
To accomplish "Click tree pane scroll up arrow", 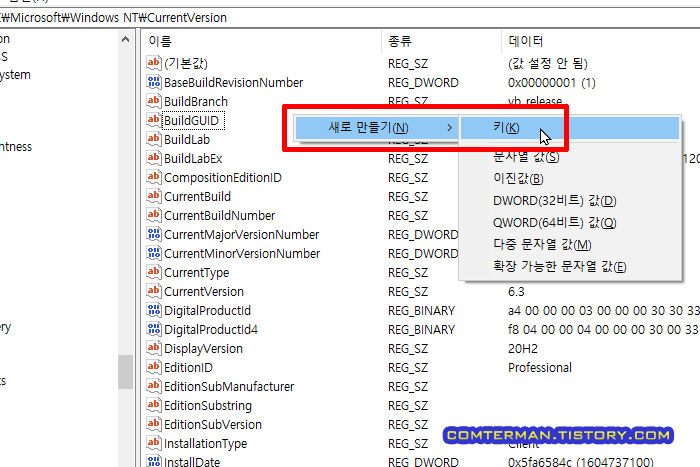I will tap(125, 40).
